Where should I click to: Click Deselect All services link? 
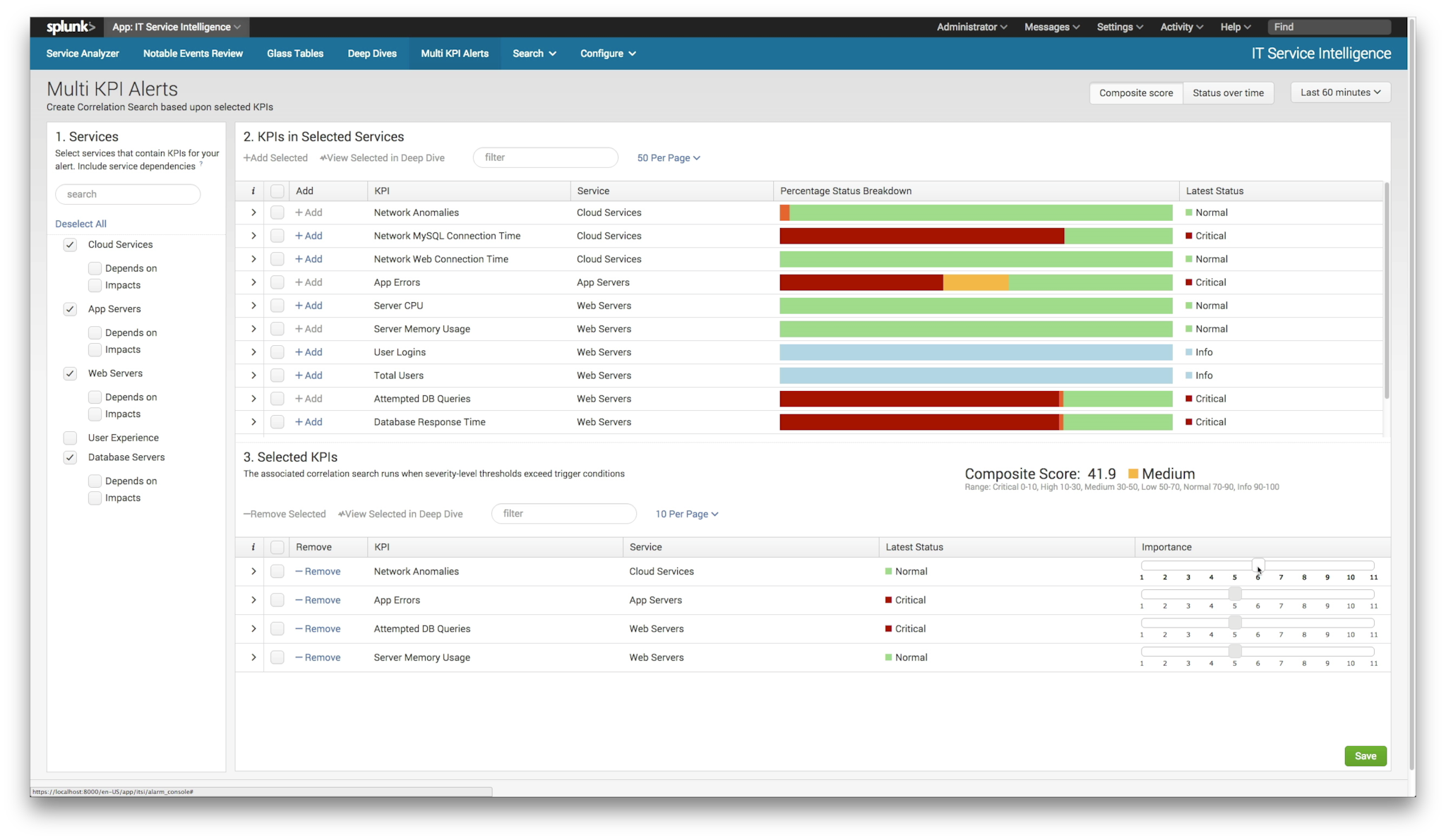(x=80, y=224)
